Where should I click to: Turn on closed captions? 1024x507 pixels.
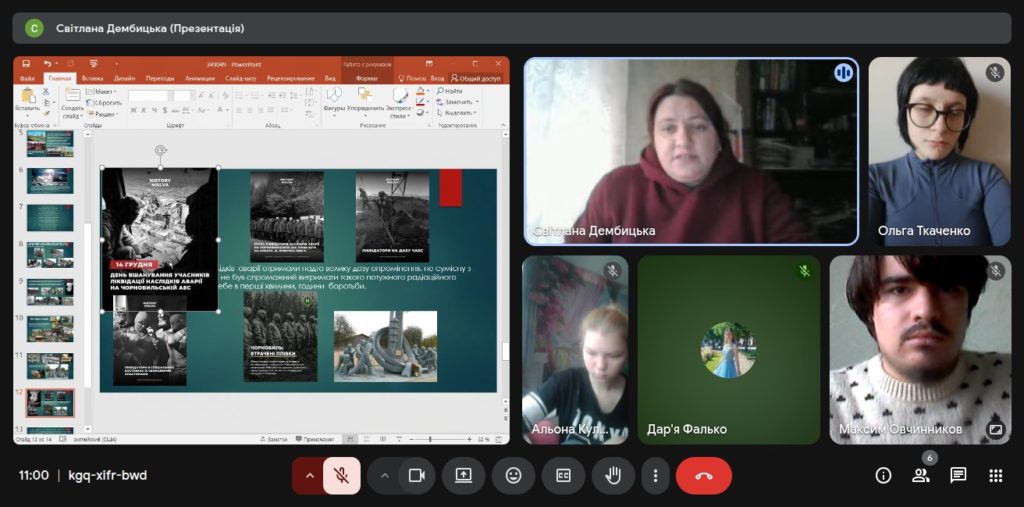point(563,476)
